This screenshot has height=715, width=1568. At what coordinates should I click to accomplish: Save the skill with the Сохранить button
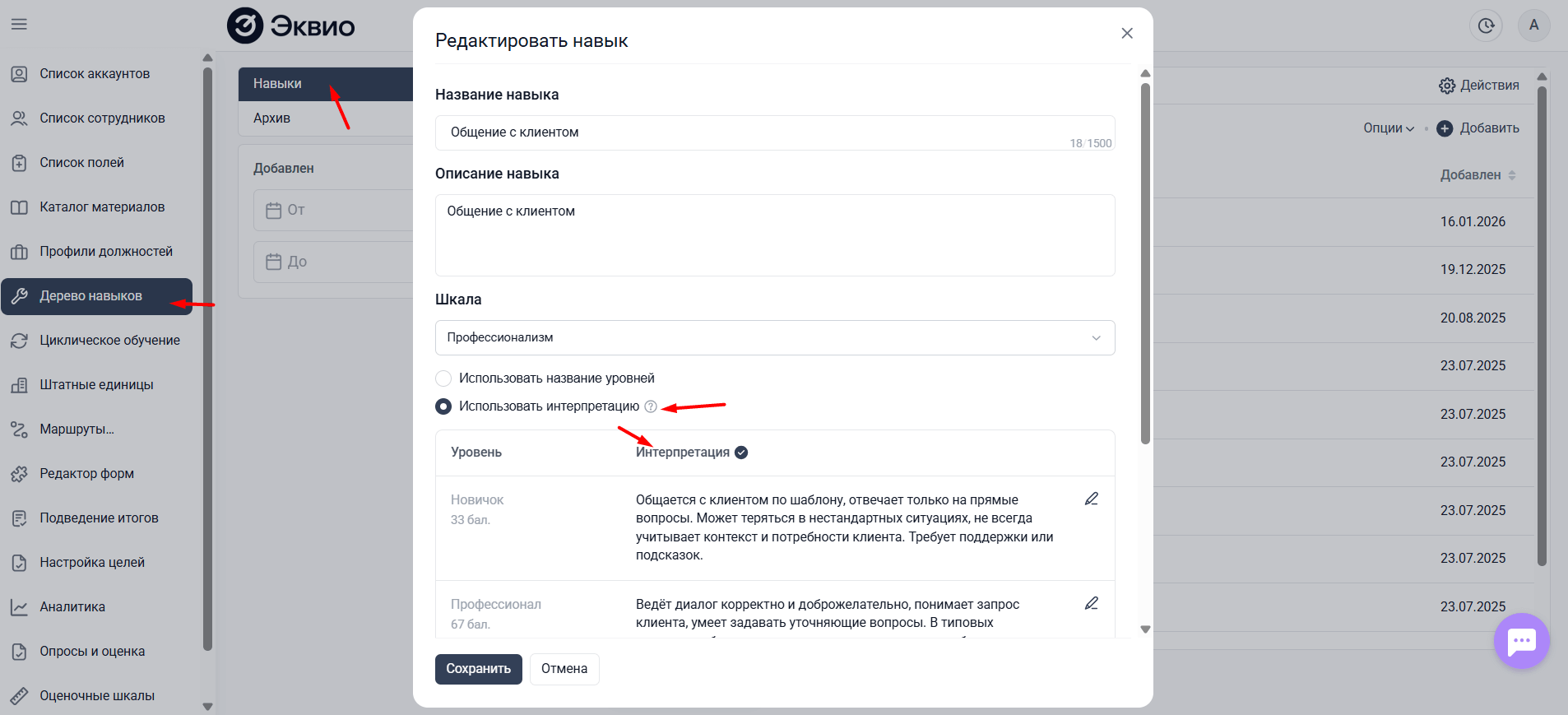click(x=478, y=669)
